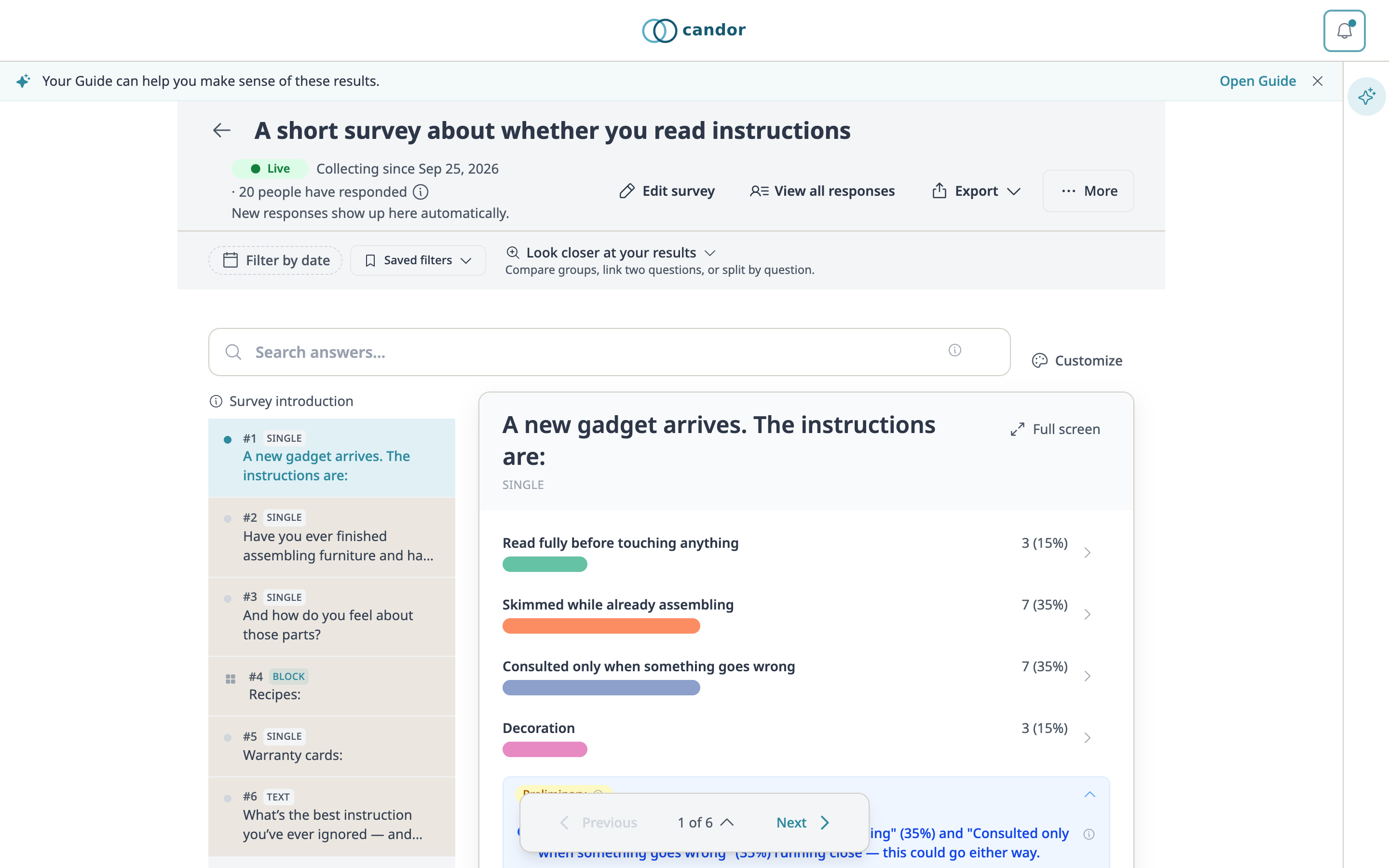Open the floating Guide sparkle button

(x=1367, y=96)
